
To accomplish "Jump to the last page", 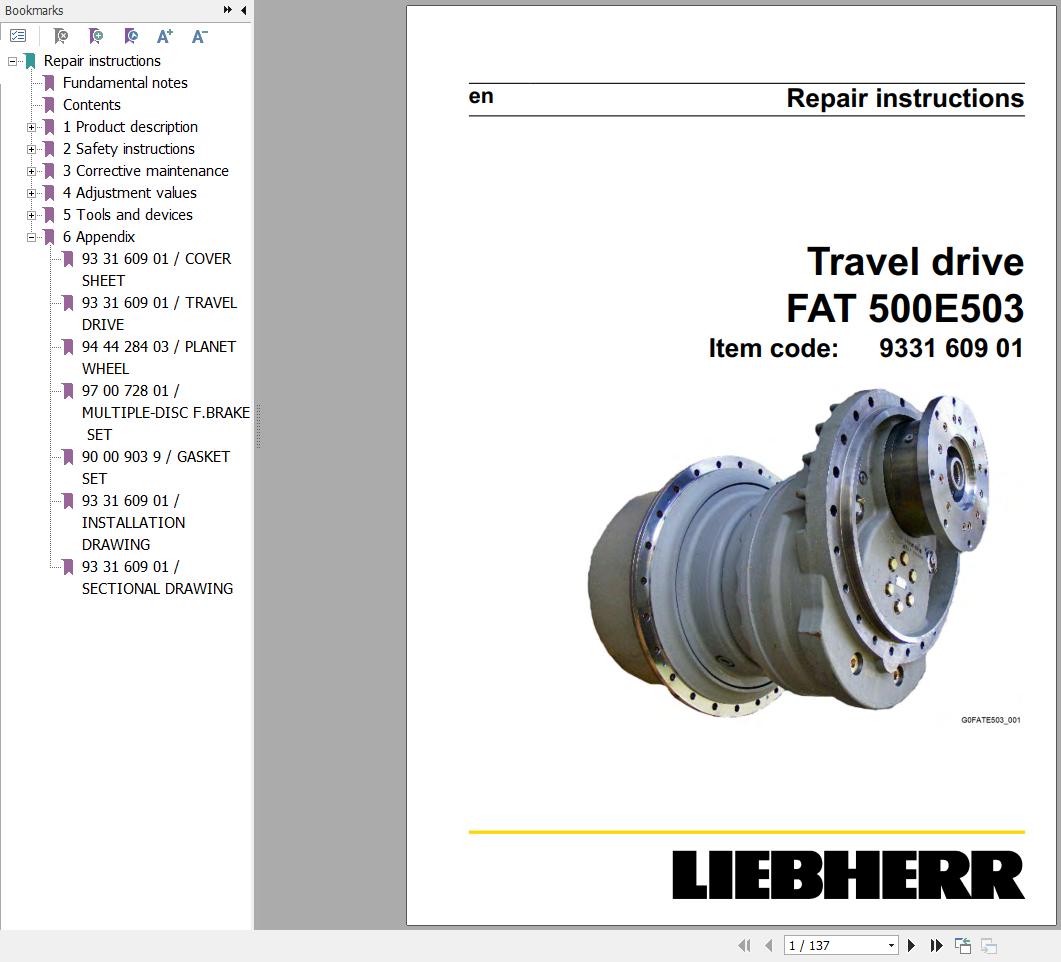I will coord(936,945).
